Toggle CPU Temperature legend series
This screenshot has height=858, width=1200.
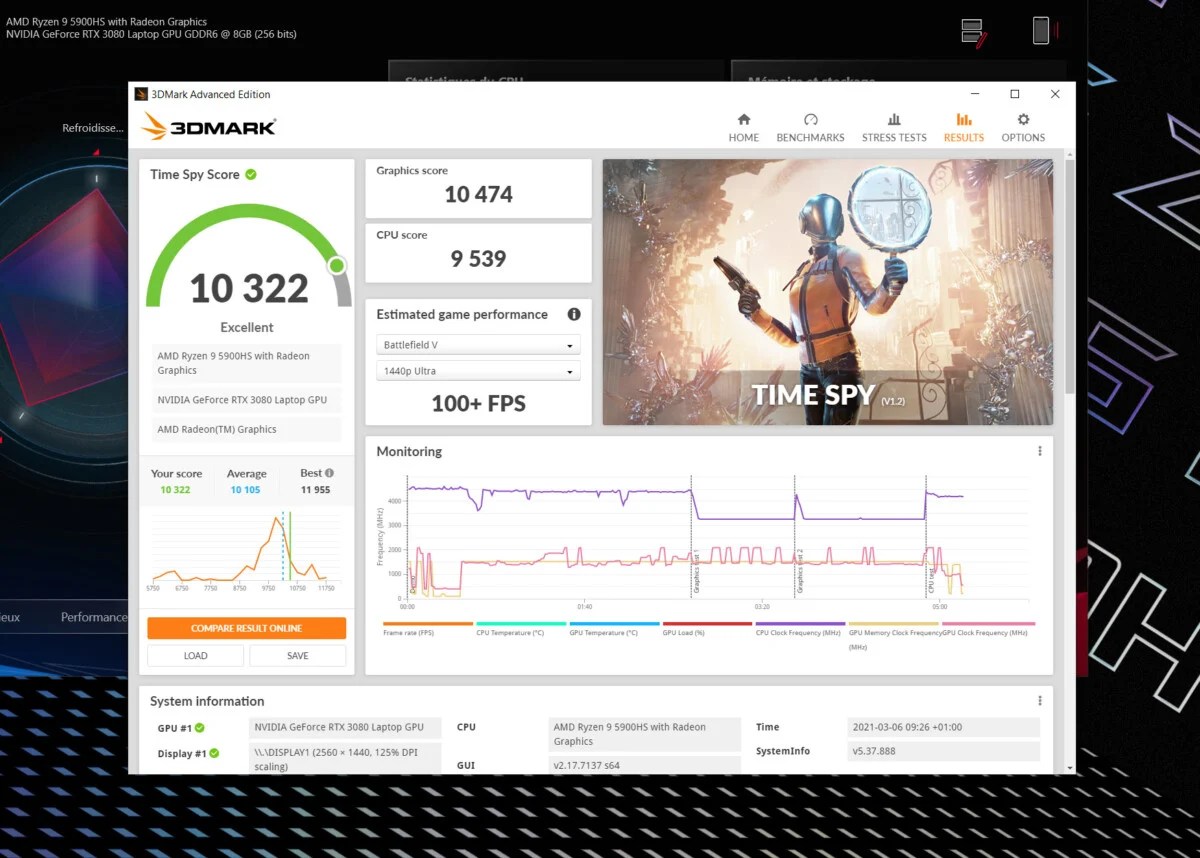tap(520, 628)
